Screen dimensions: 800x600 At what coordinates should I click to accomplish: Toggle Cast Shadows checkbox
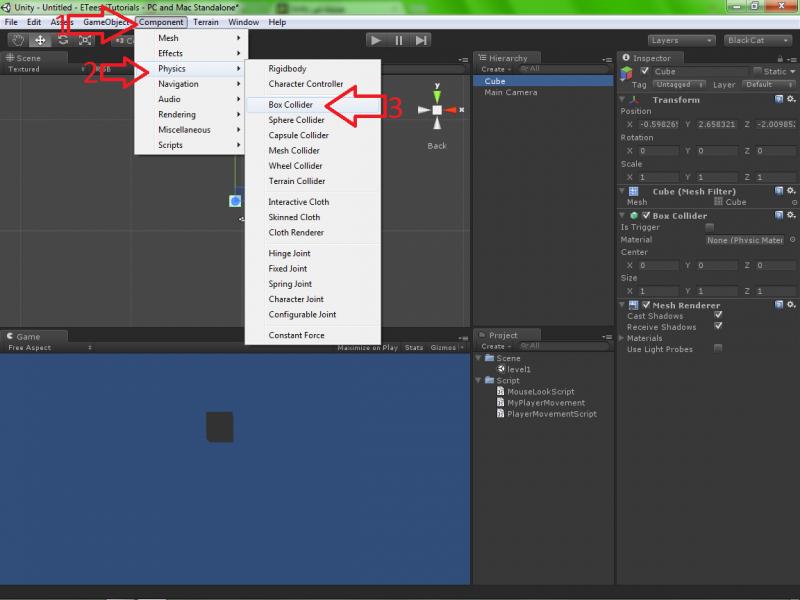(718, 315)
